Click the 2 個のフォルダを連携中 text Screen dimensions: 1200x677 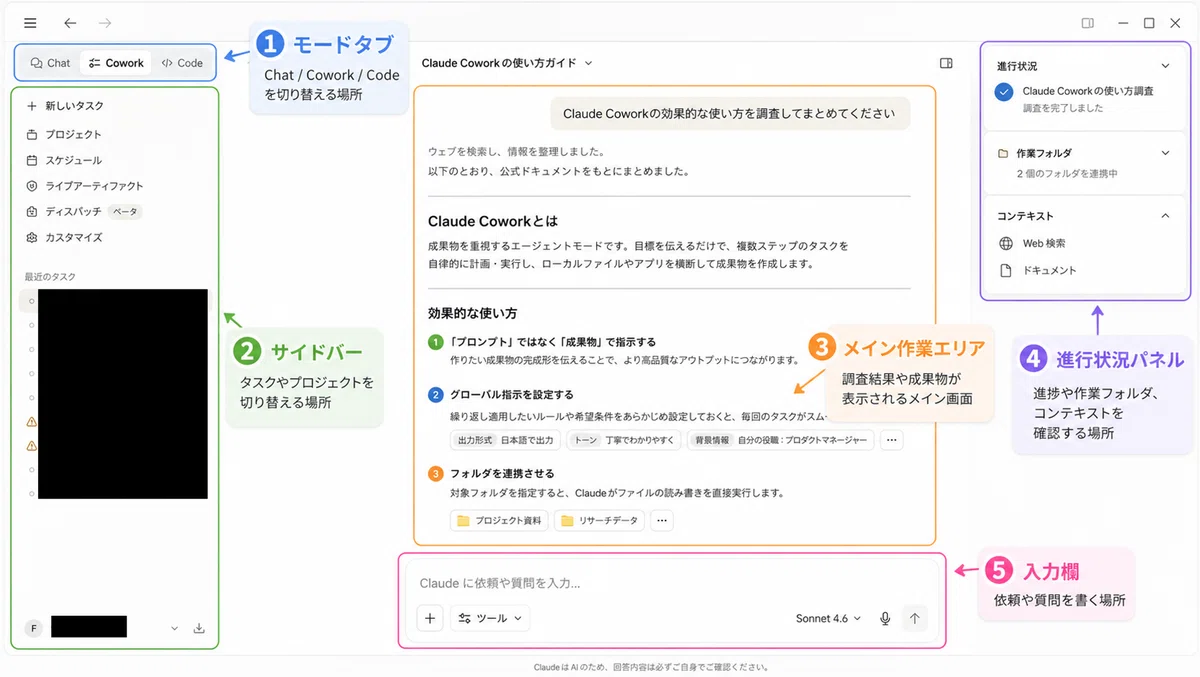[1067, 174]
